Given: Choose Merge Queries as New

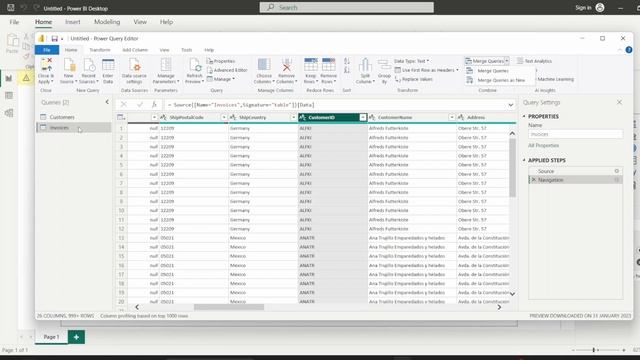Looking at the screenshot, I should (x=501, y=80).
